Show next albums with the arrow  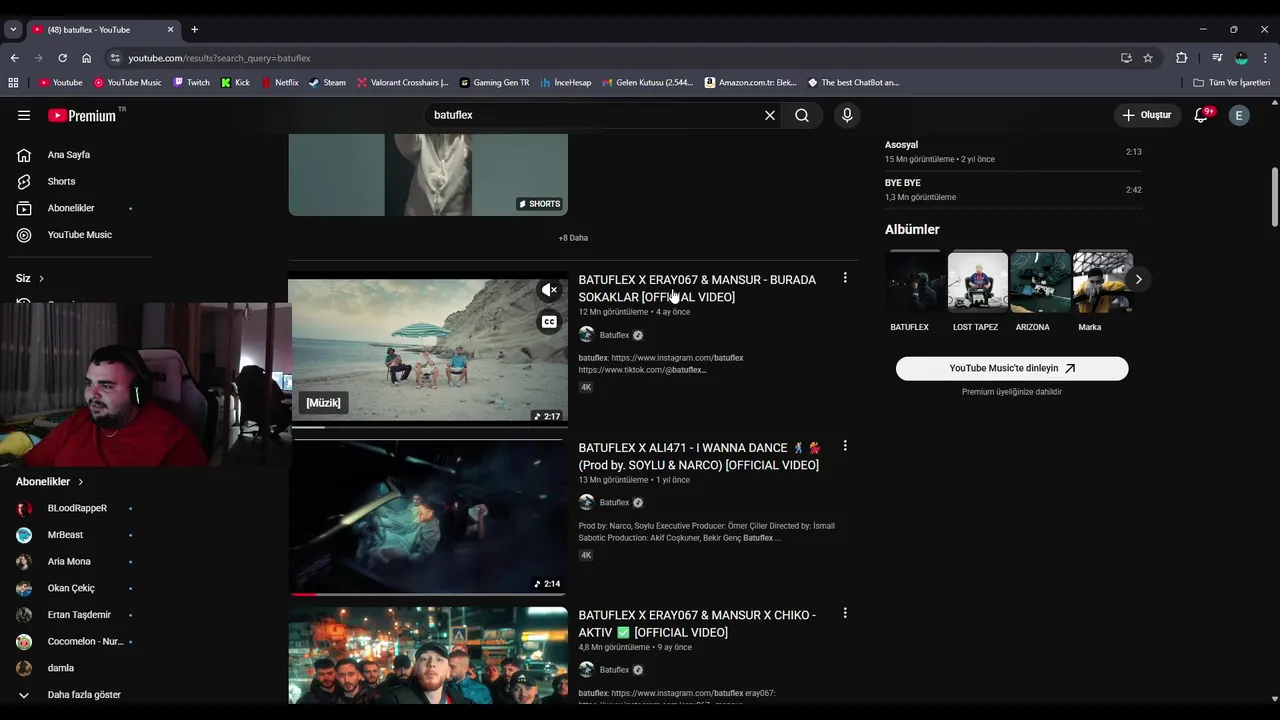pos(1138,279)
